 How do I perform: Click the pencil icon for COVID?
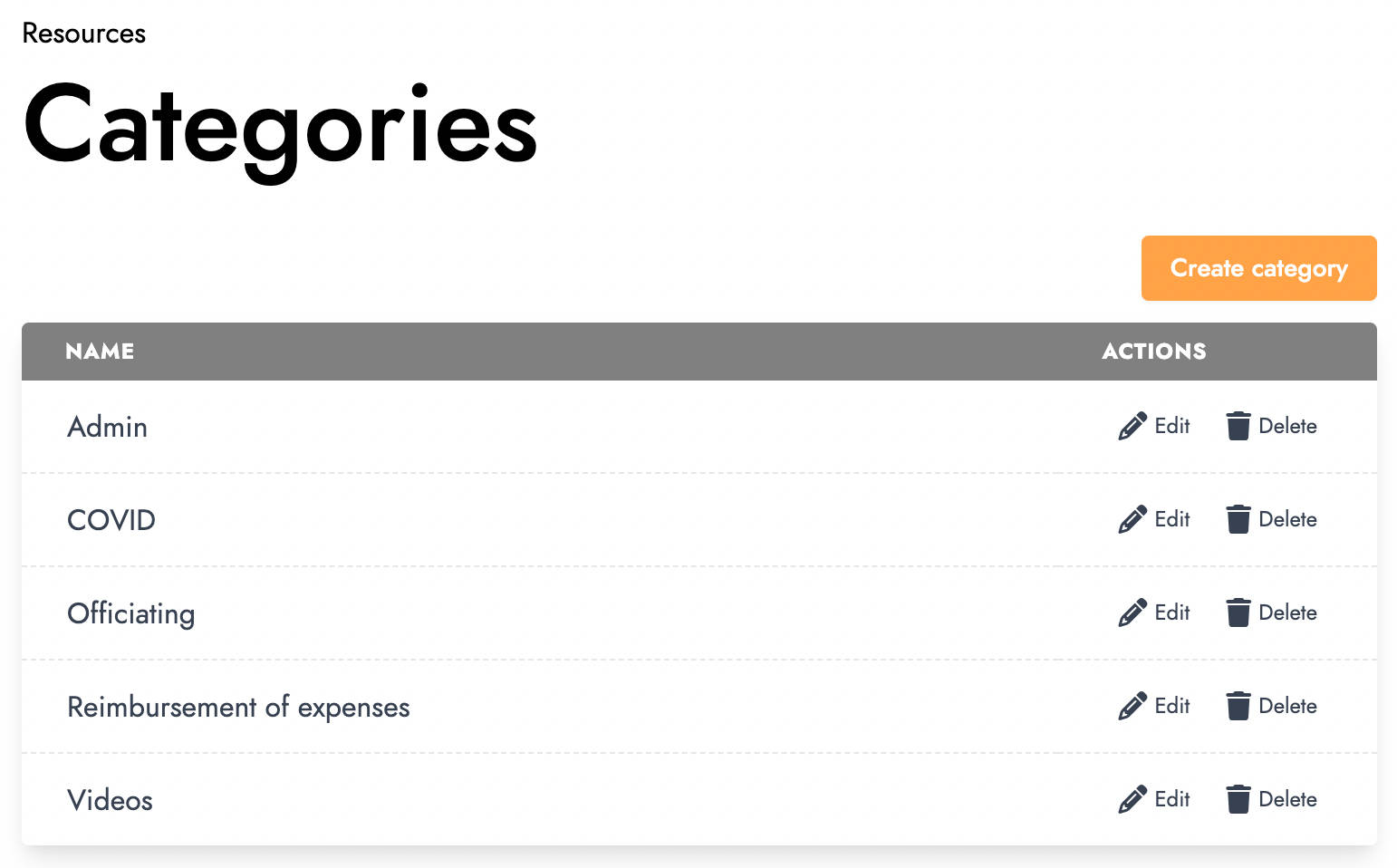[x=1132, y=519]
